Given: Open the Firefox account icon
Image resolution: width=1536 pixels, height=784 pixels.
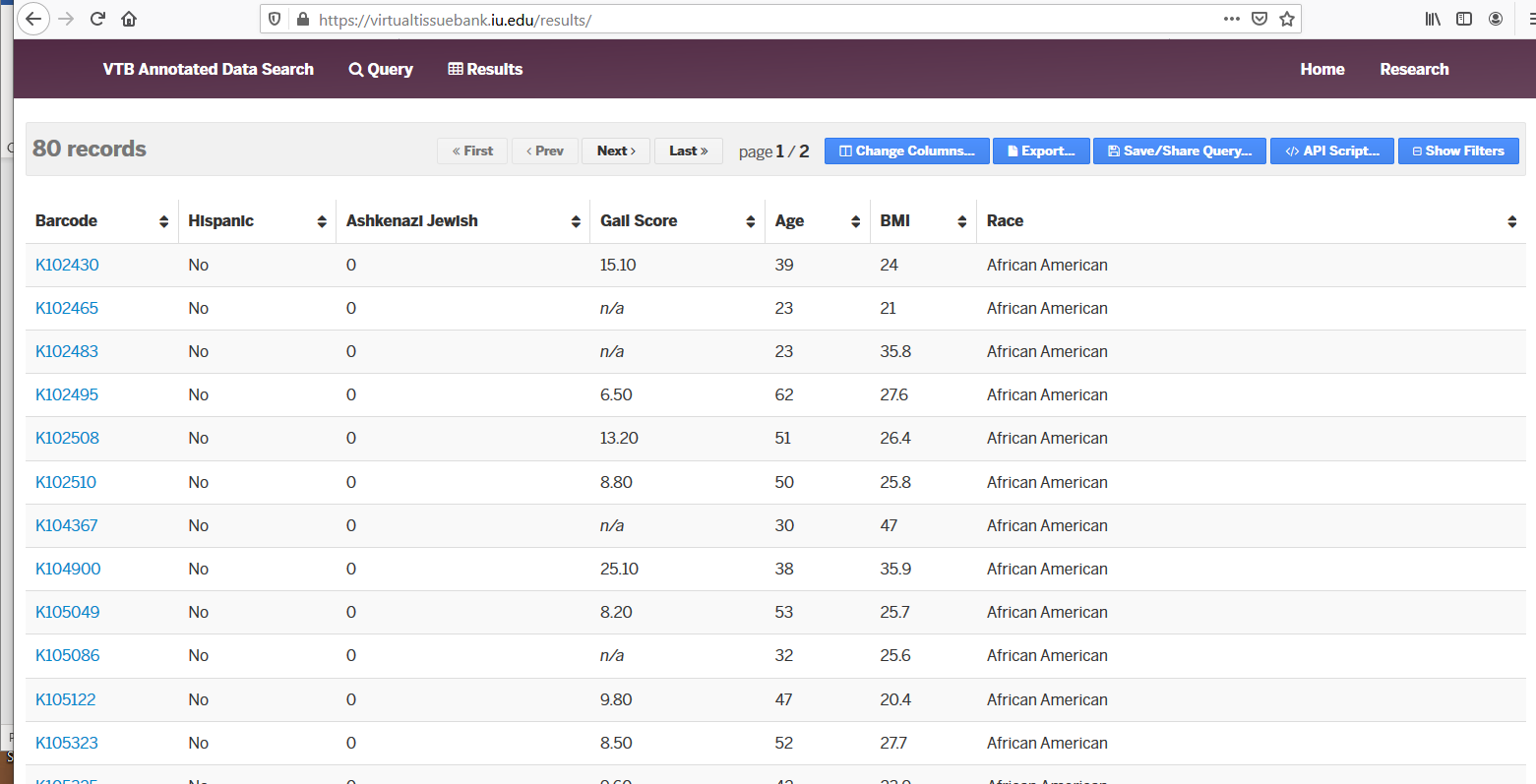Looking at the screenshot, I should [x=1496, y=19].
